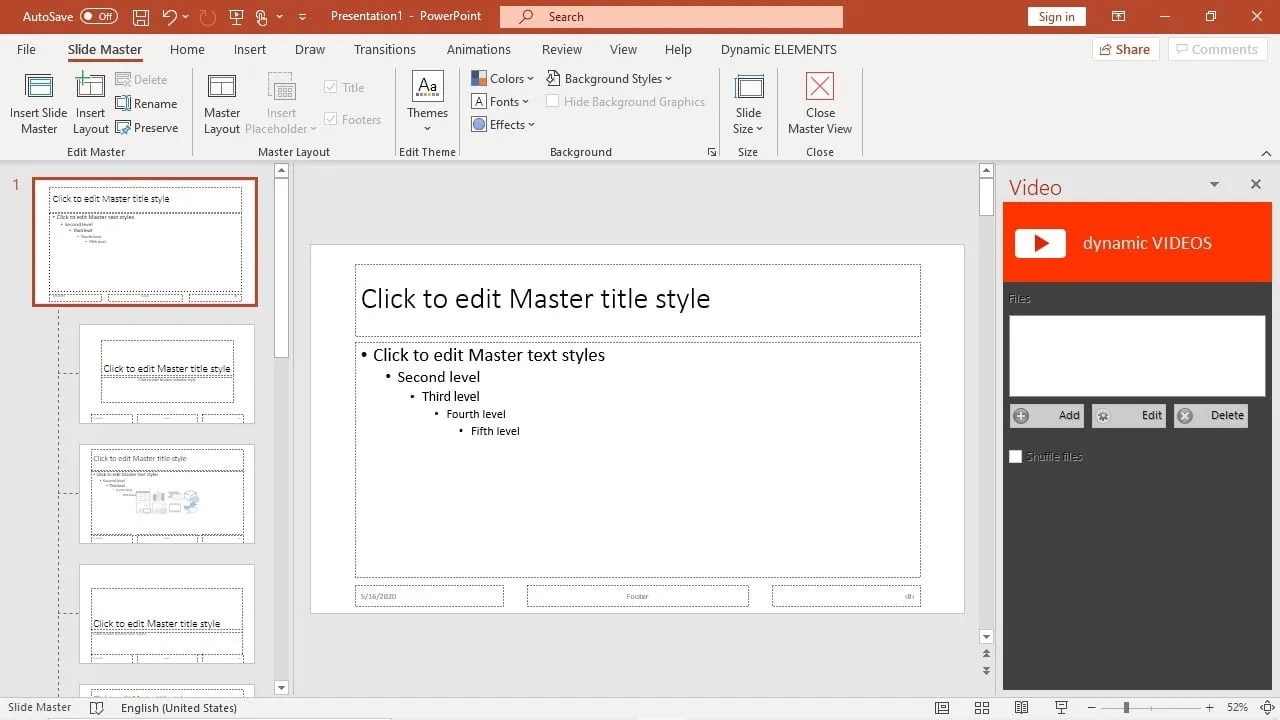Switch to the Animations tab

(x=479, y=49)
